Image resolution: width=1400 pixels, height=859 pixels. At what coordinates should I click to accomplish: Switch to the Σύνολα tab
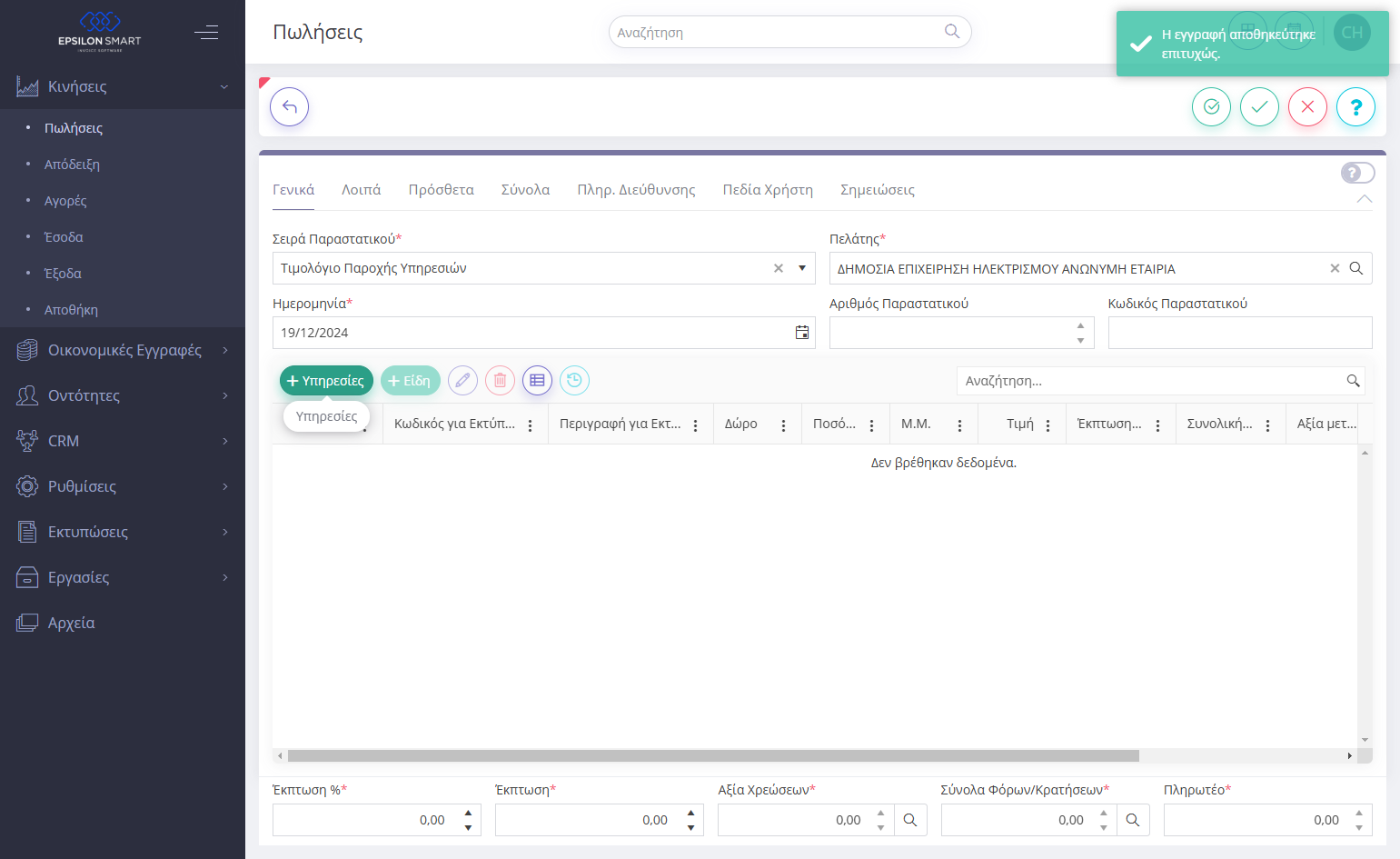coord(525,190)
